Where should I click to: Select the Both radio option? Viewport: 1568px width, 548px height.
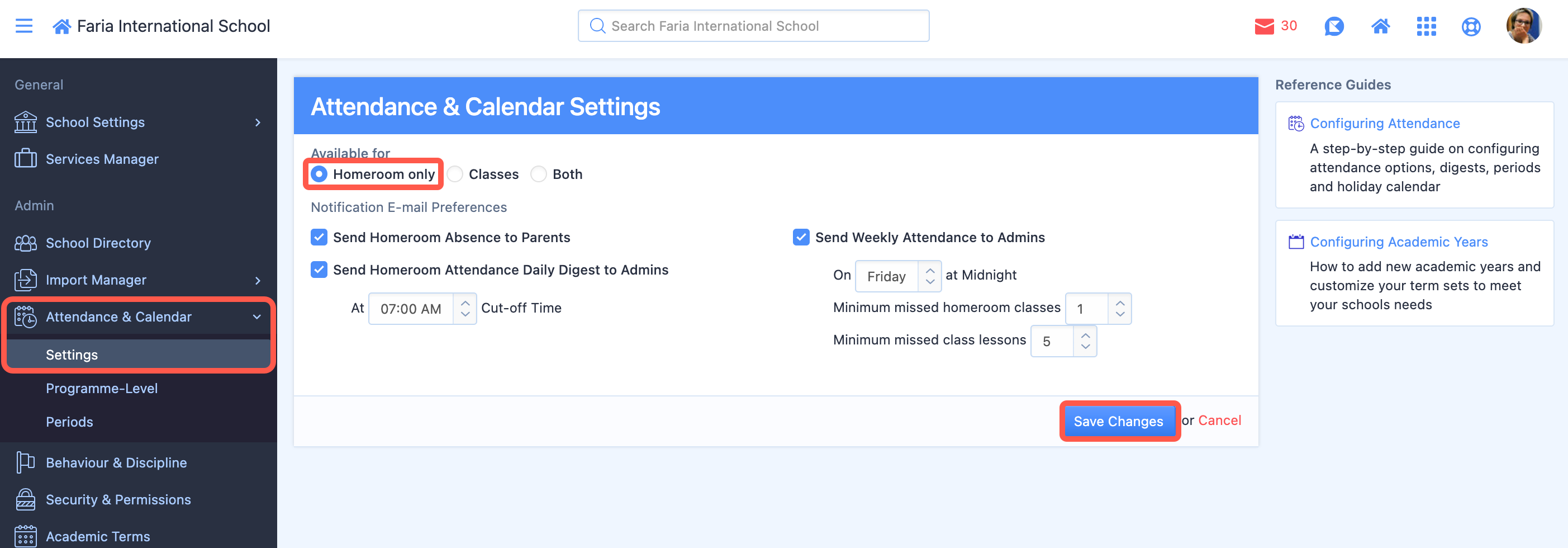point(538,174)
